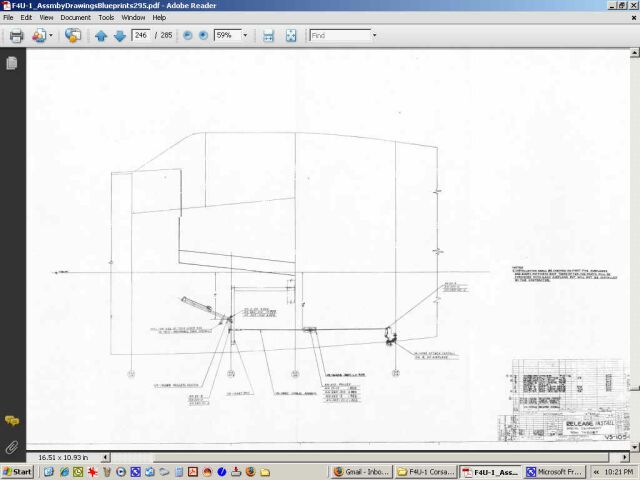Click the Firefox quick launch icon

[x=251, y=472]
